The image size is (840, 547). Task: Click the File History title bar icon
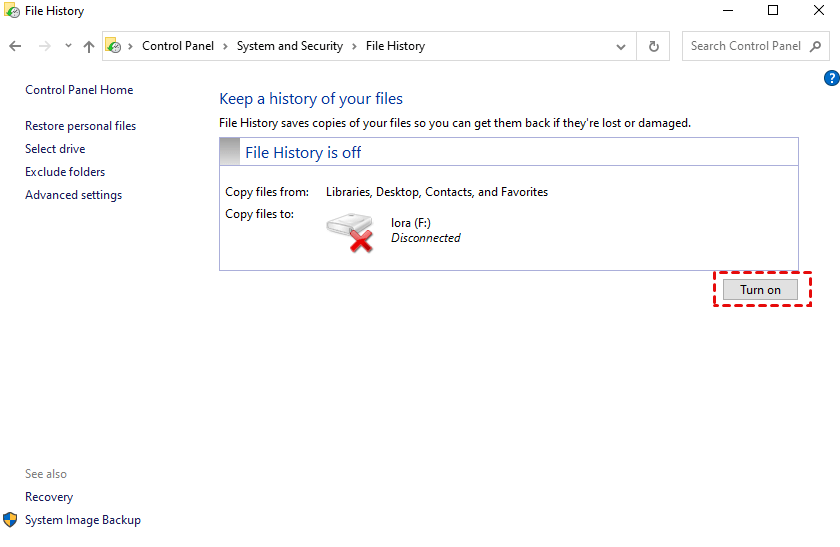(12, 11)
